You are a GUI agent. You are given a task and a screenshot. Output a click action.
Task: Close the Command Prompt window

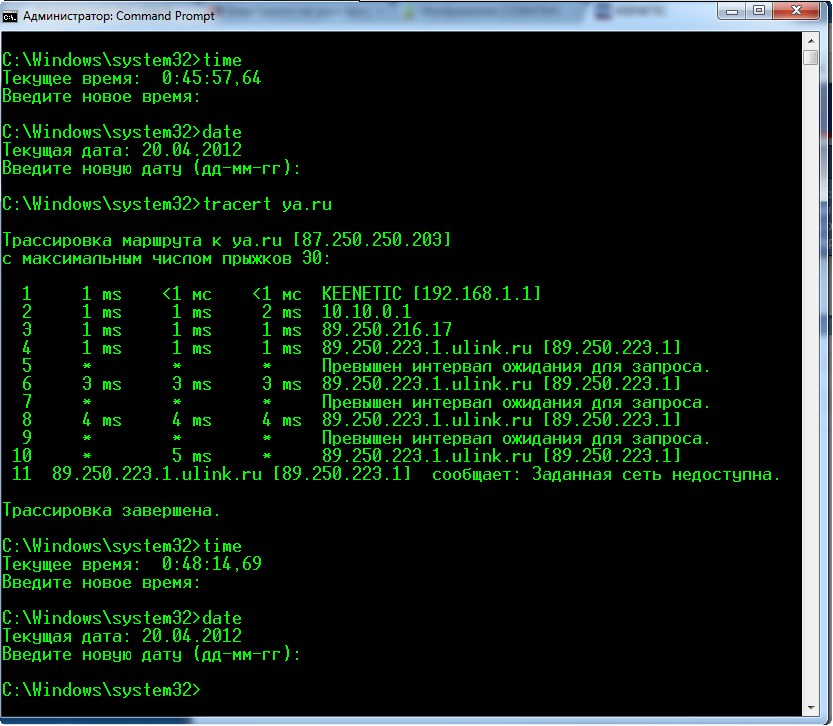(797, 12)
